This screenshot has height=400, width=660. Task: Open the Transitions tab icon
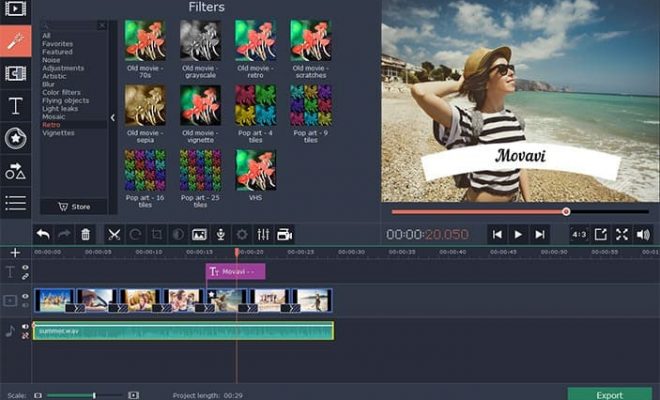15,73
